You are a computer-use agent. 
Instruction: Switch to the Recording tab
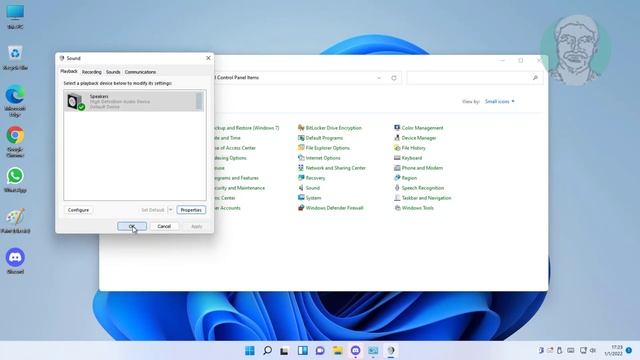pos(91,72)
